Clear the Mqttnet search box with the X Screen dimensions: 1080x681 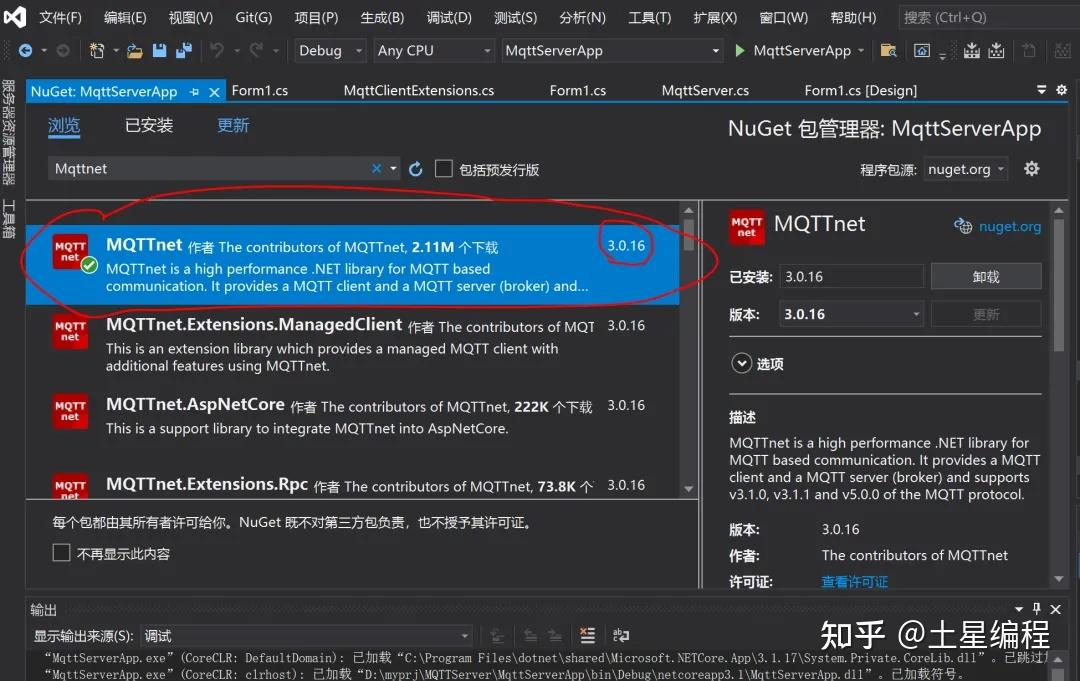coord(376,168)
